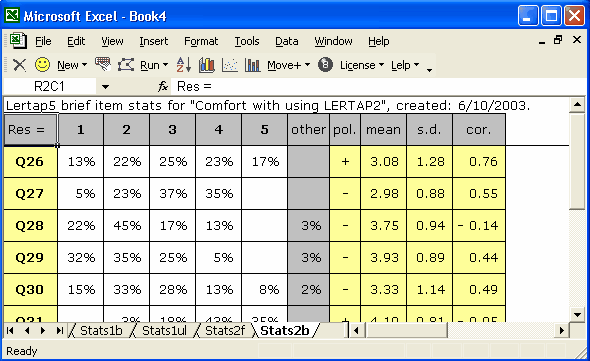Open the Tools menu

coord(247,41)
